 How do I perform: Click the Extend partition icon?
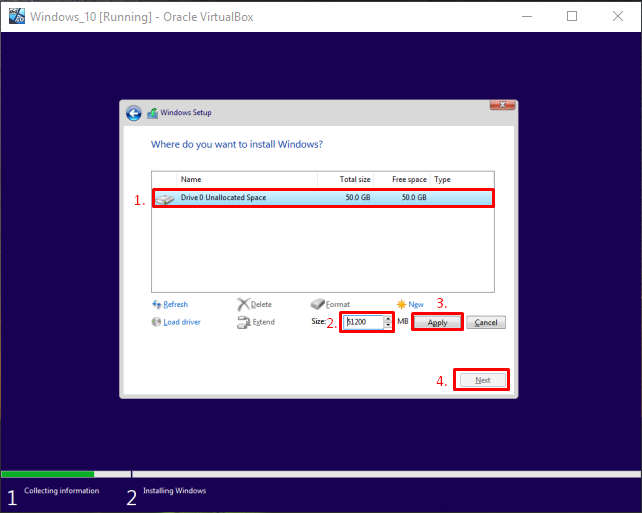pyautogui.click(x=243, y=322)
